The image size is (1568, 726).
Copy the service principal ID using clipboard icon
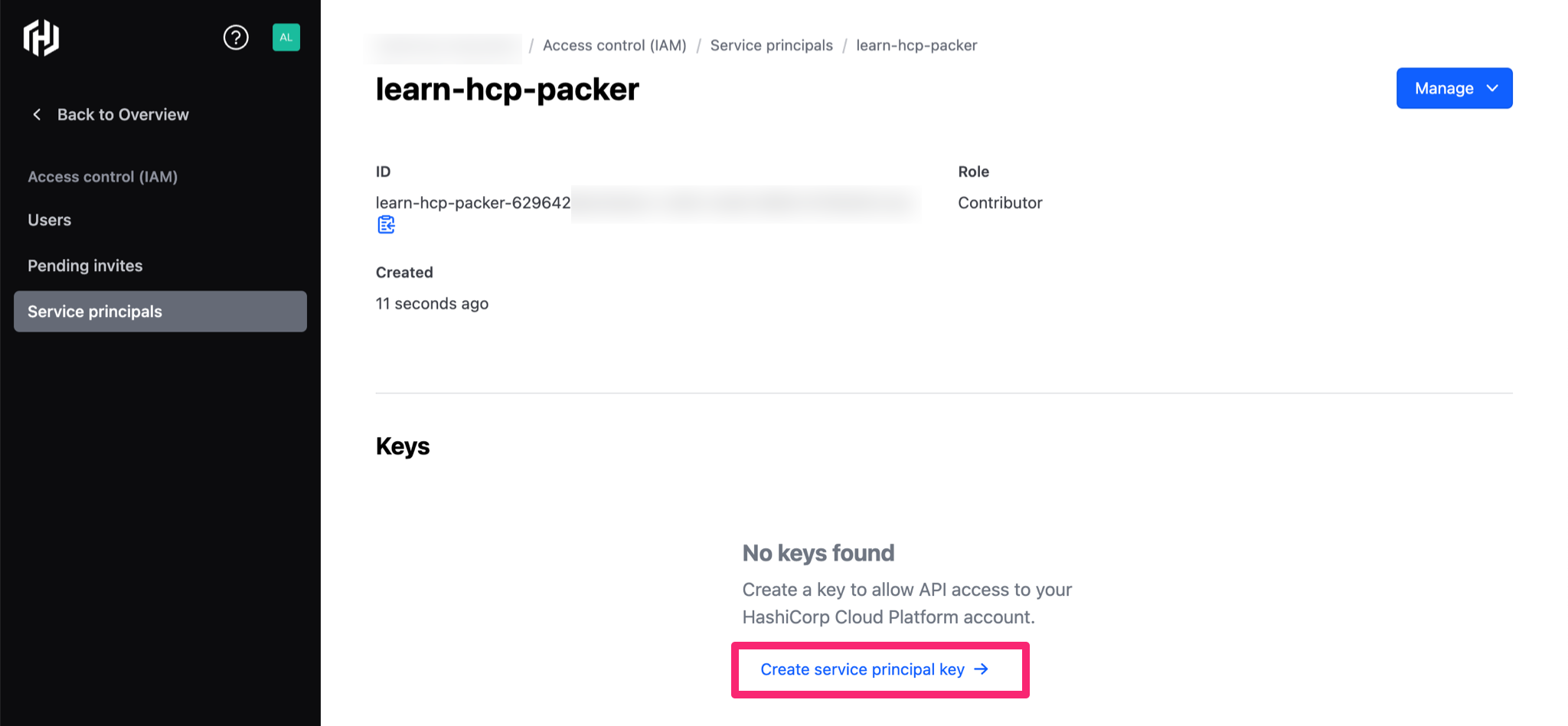pyautogui.click(x=386, y=224)
